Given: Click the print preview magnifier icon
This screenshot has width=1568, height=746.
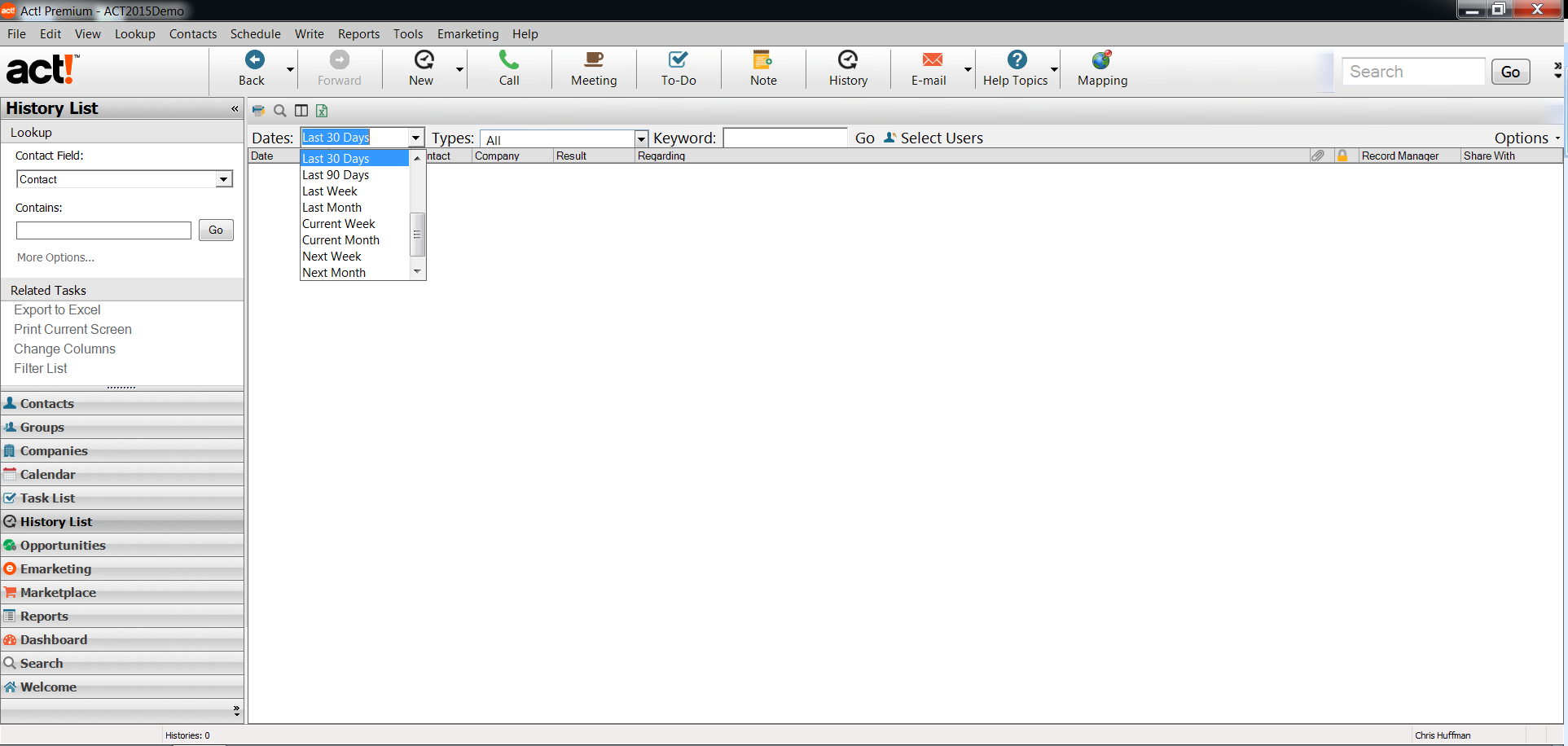Looking at the screenshot, I should [x=279, y=111].
